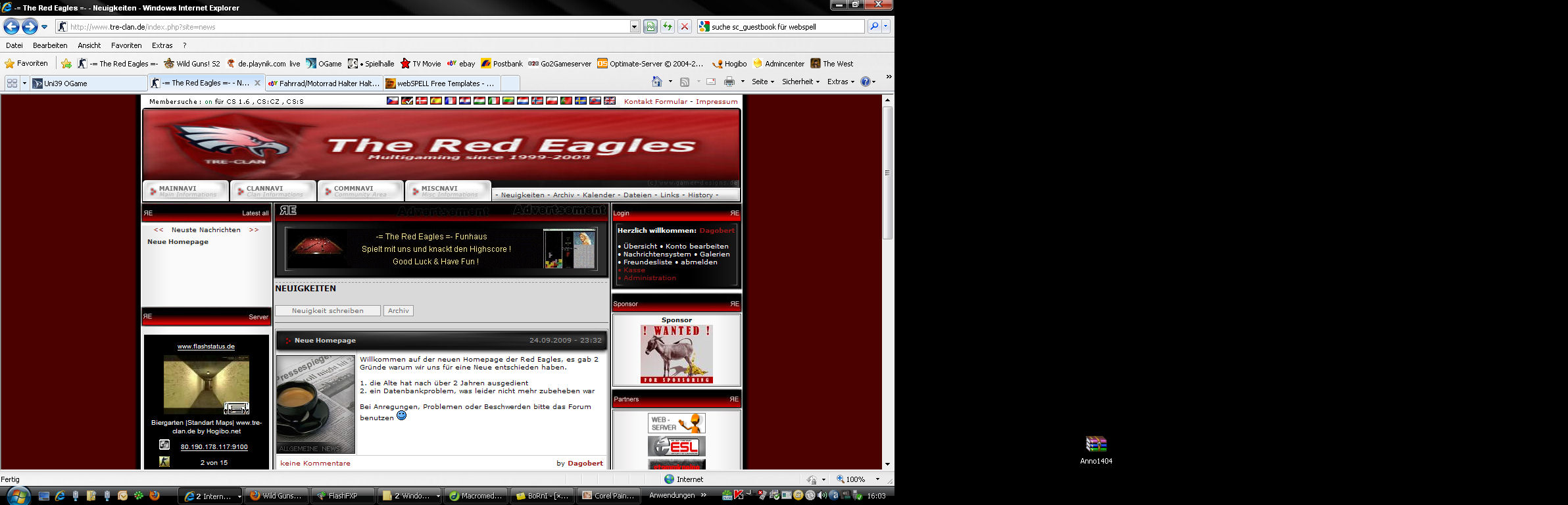
Task: Stop loading with the red X icon
Action: tap(685, 26)
